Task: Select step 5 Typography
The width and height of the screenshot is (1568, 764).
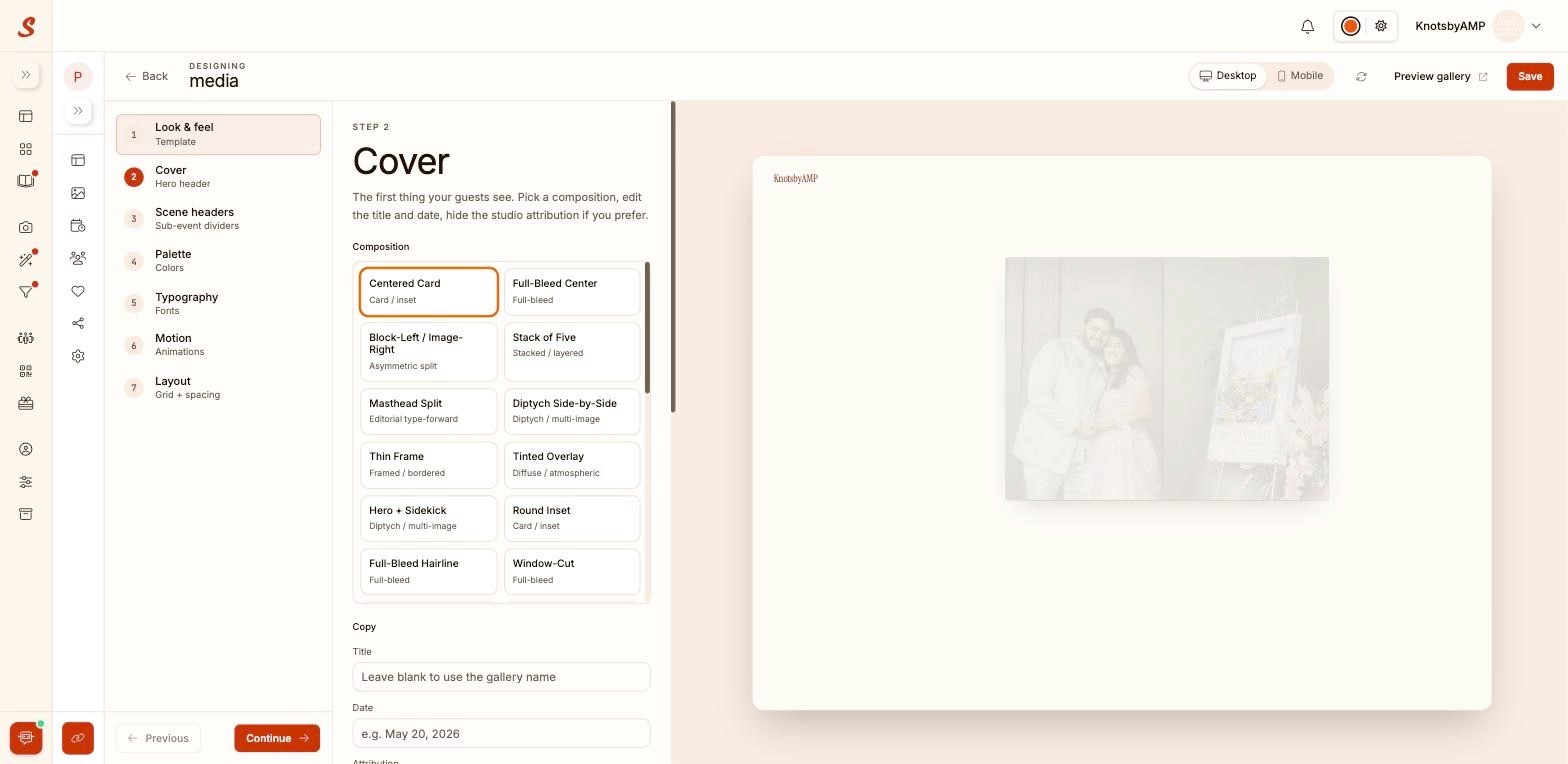Action: click(x=218, y=303)
